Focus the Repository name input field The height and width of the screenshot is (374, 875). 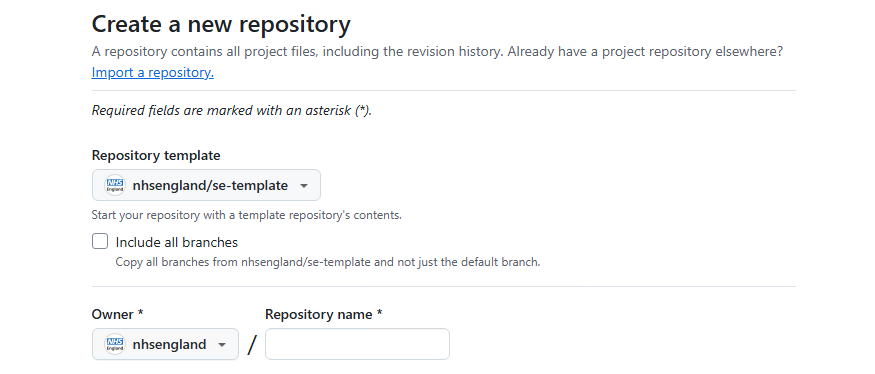point(357,344)
